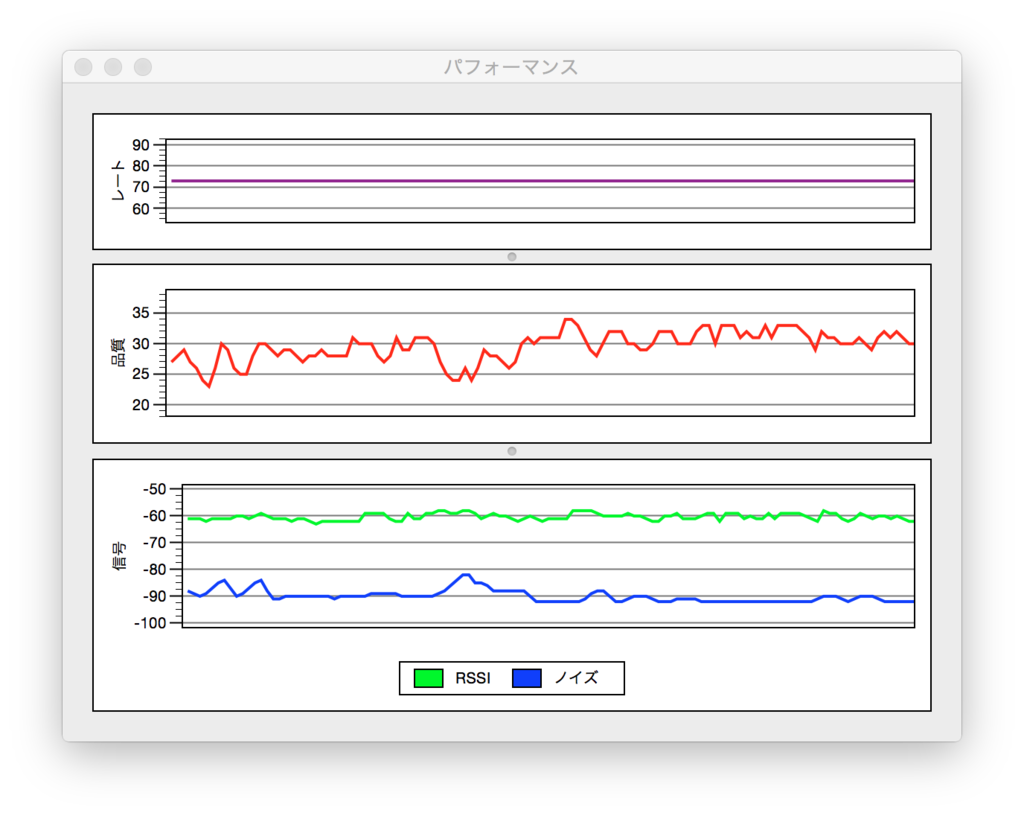
Task: Click the purple rate line in レート graph
Action: 542,181
